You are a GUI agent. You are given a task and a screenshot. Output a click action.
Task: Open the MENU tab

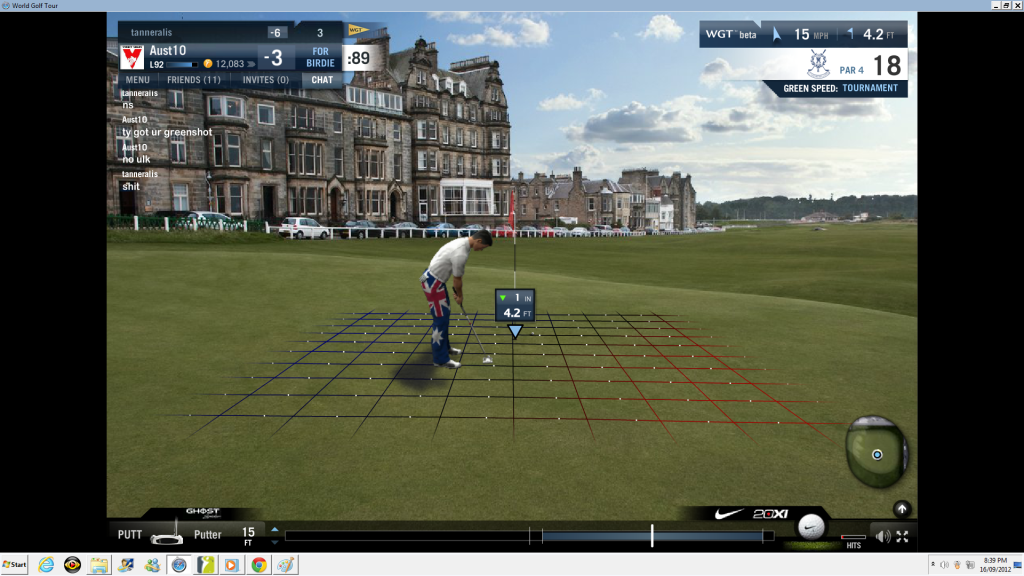pyautogui.click(x=138, y=80)
